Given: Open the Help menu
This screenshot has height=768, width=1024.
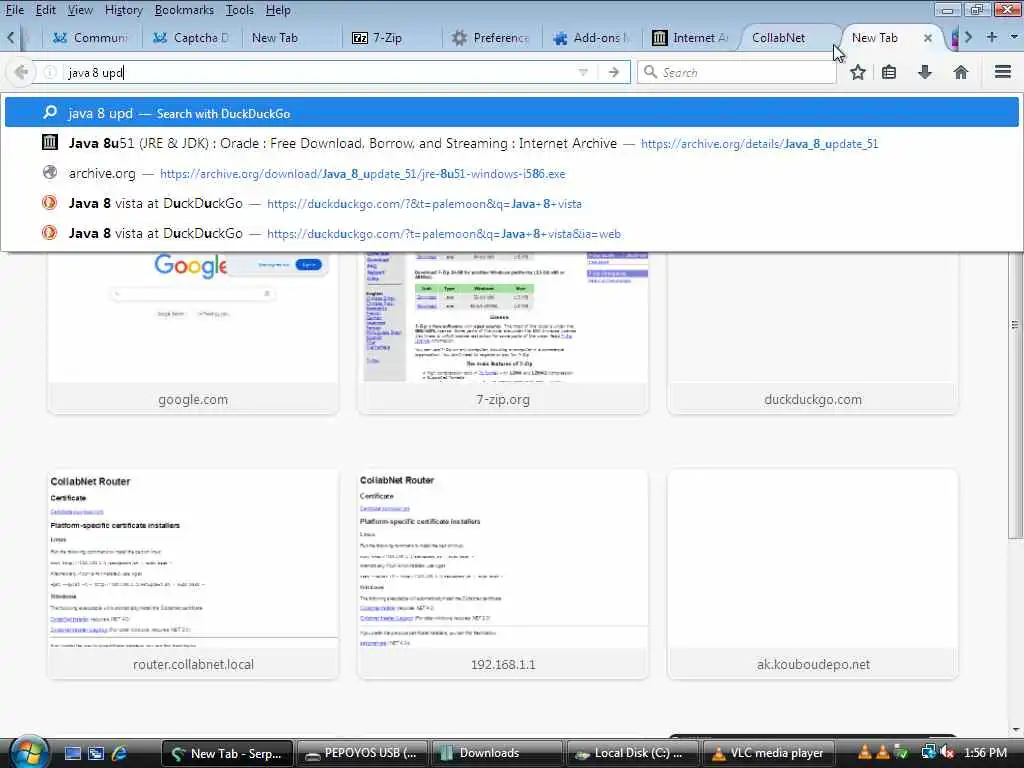Looking at the screenshot, I should [x=278, y=10].
